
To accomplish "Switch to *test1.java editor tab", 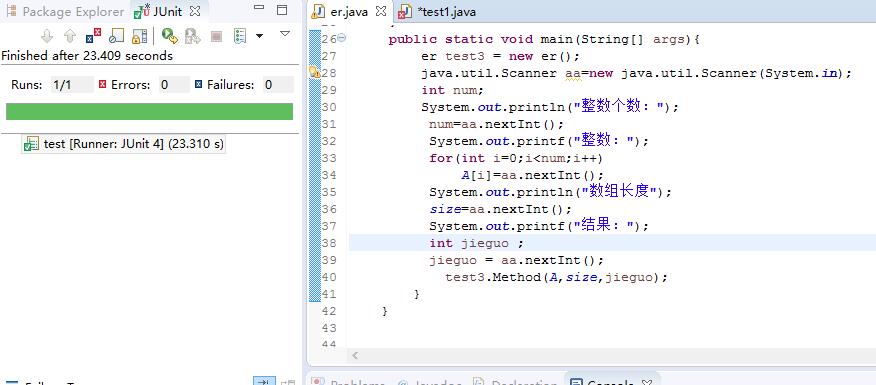I will (437, 12).
